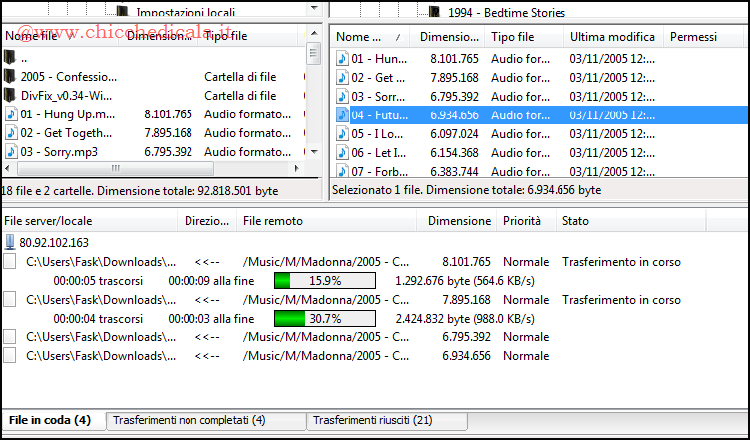
Task: Select the 'File in coda (4)' tab
Action: 50,421
